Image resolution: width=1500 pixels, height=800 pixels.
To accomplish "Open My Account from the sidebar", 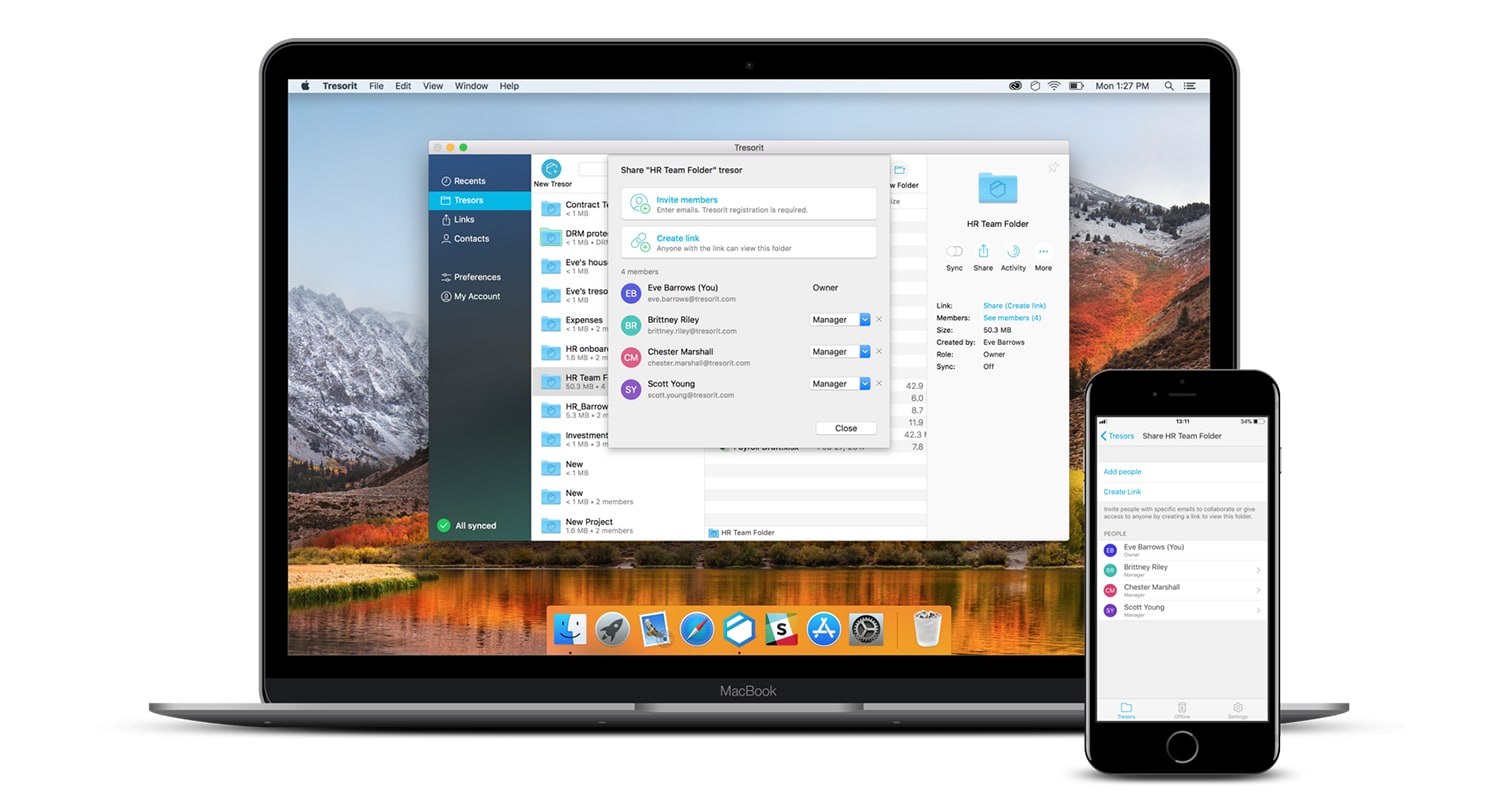I will coord(480,296).
